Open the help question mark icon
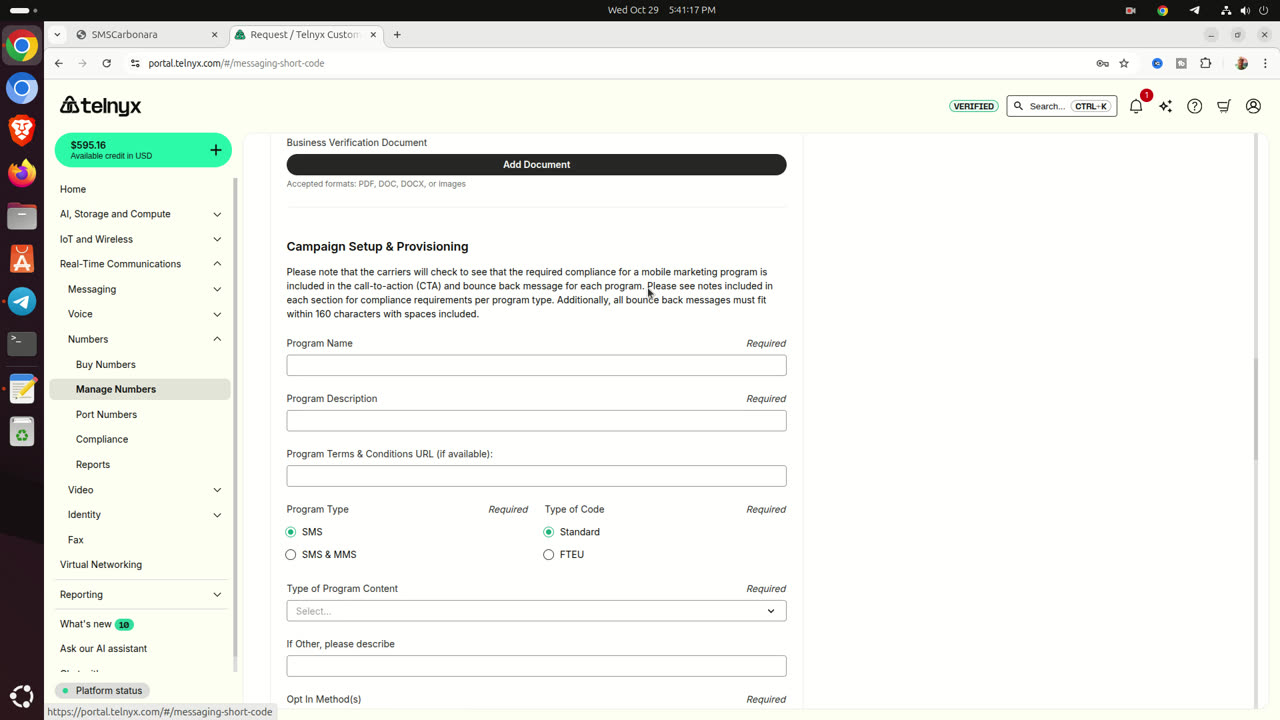 pyautogui.click(x=1194, y=106)
